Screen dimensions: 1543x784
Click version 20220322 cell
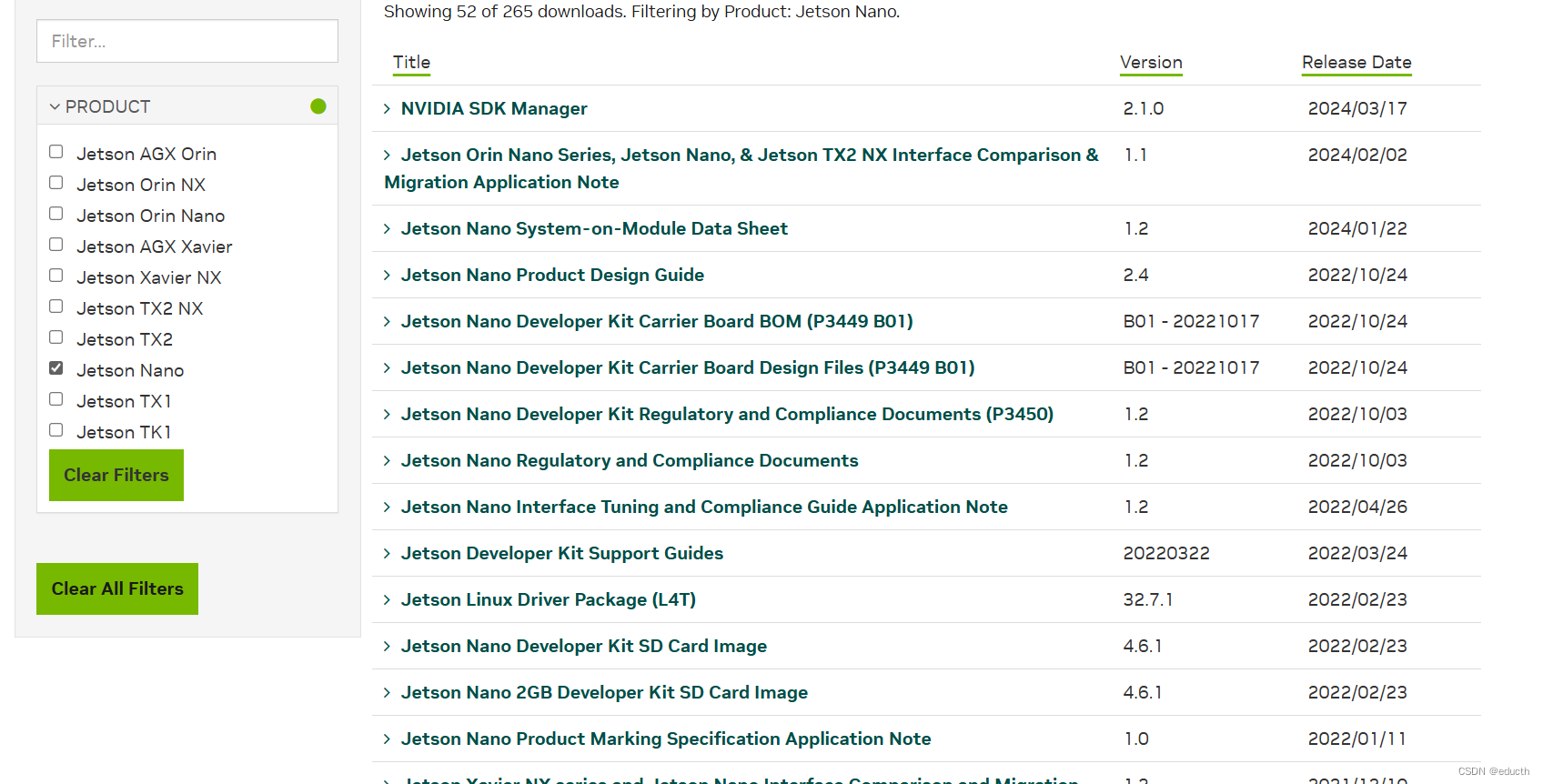1166,553
